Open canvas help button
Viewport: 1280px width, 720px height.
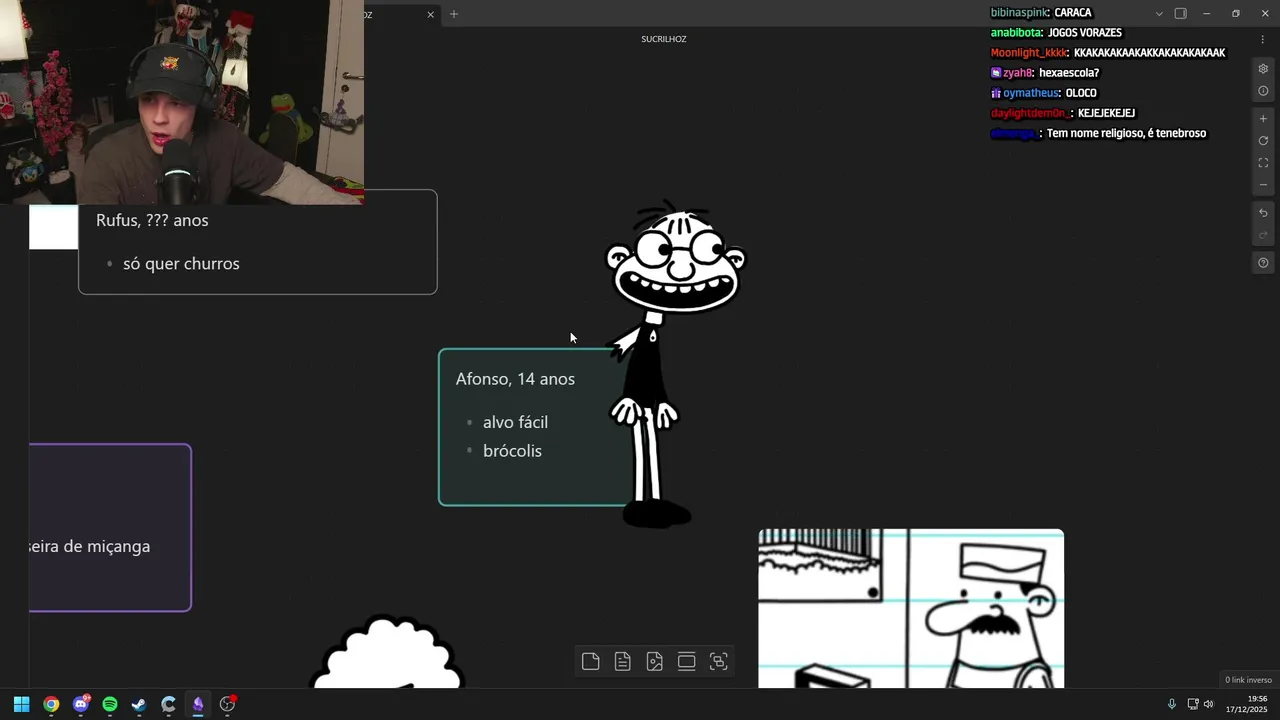pyautogui.click(x=1263, y=263)
